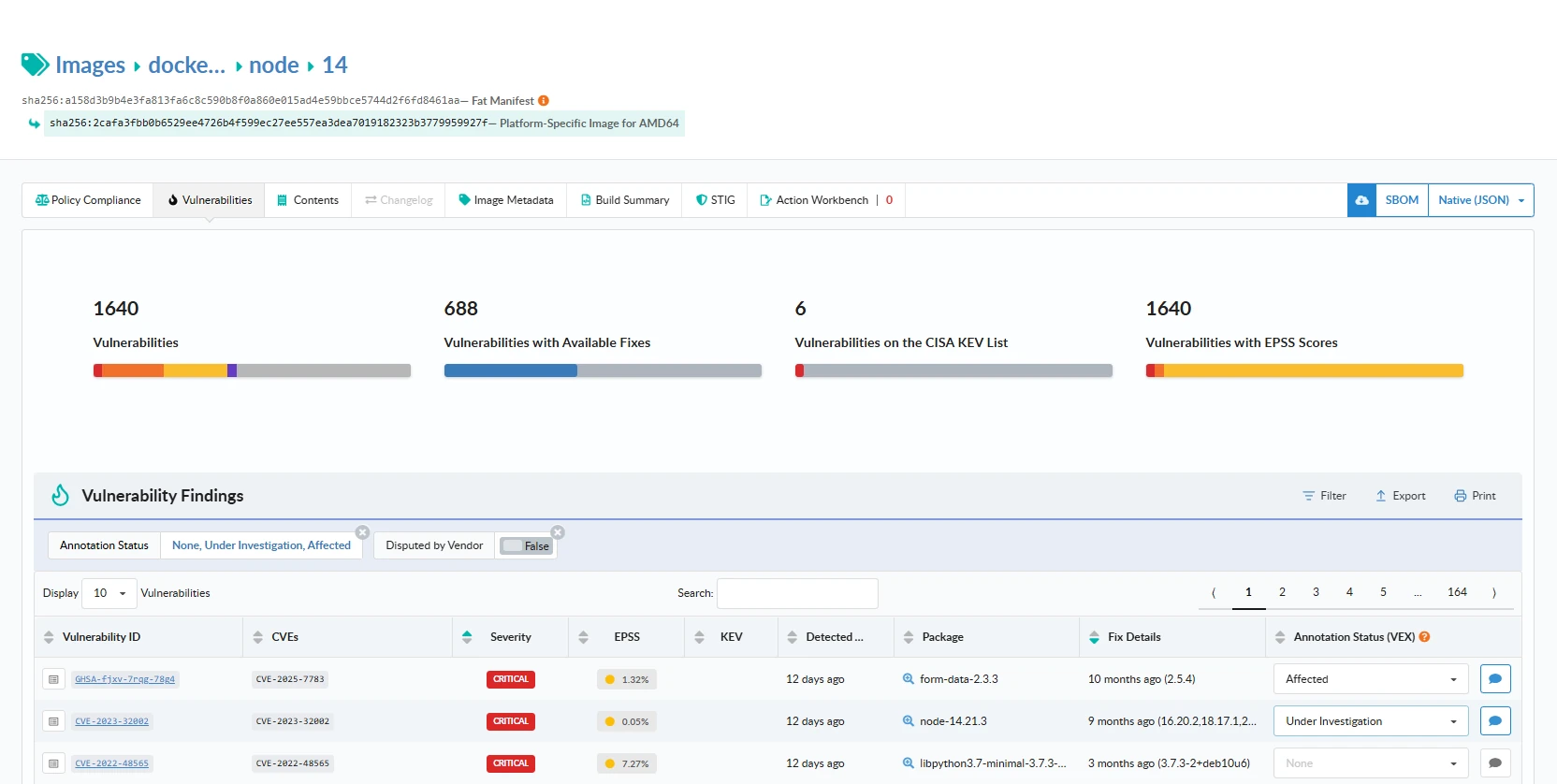Click the Filter button
Screen dimensions: 1557x784
point(1324,496)
